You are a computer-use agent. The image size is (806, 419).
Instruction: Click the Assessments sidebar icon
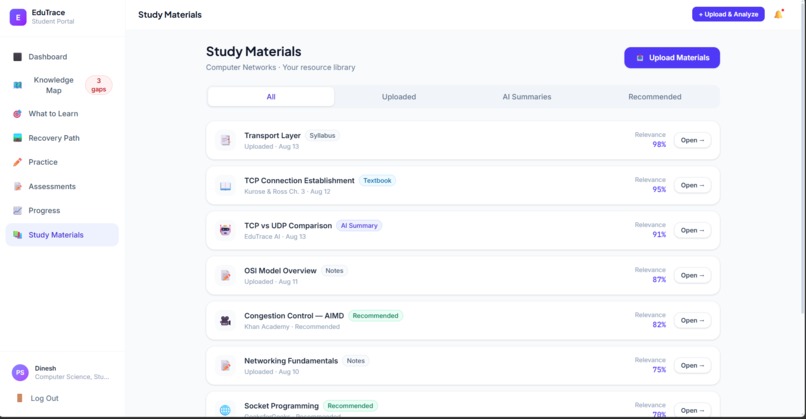point(17,186)
